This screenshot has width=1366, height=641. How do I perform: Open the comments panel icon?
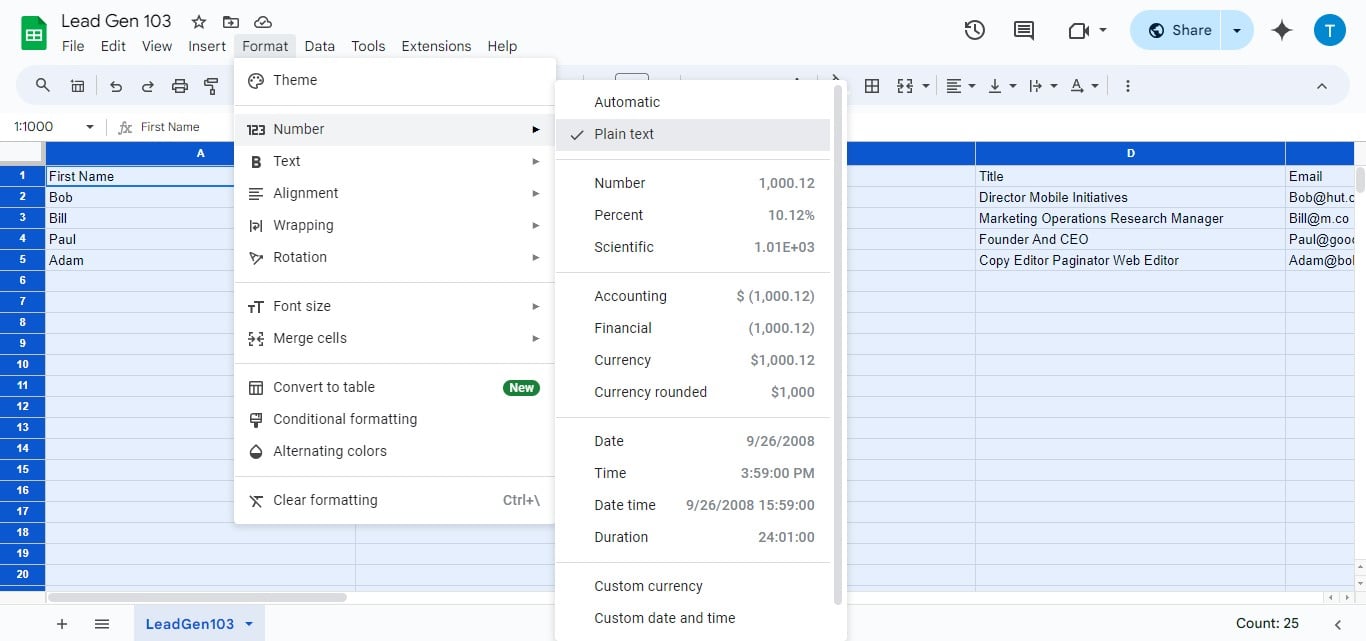coord(1023,30)
